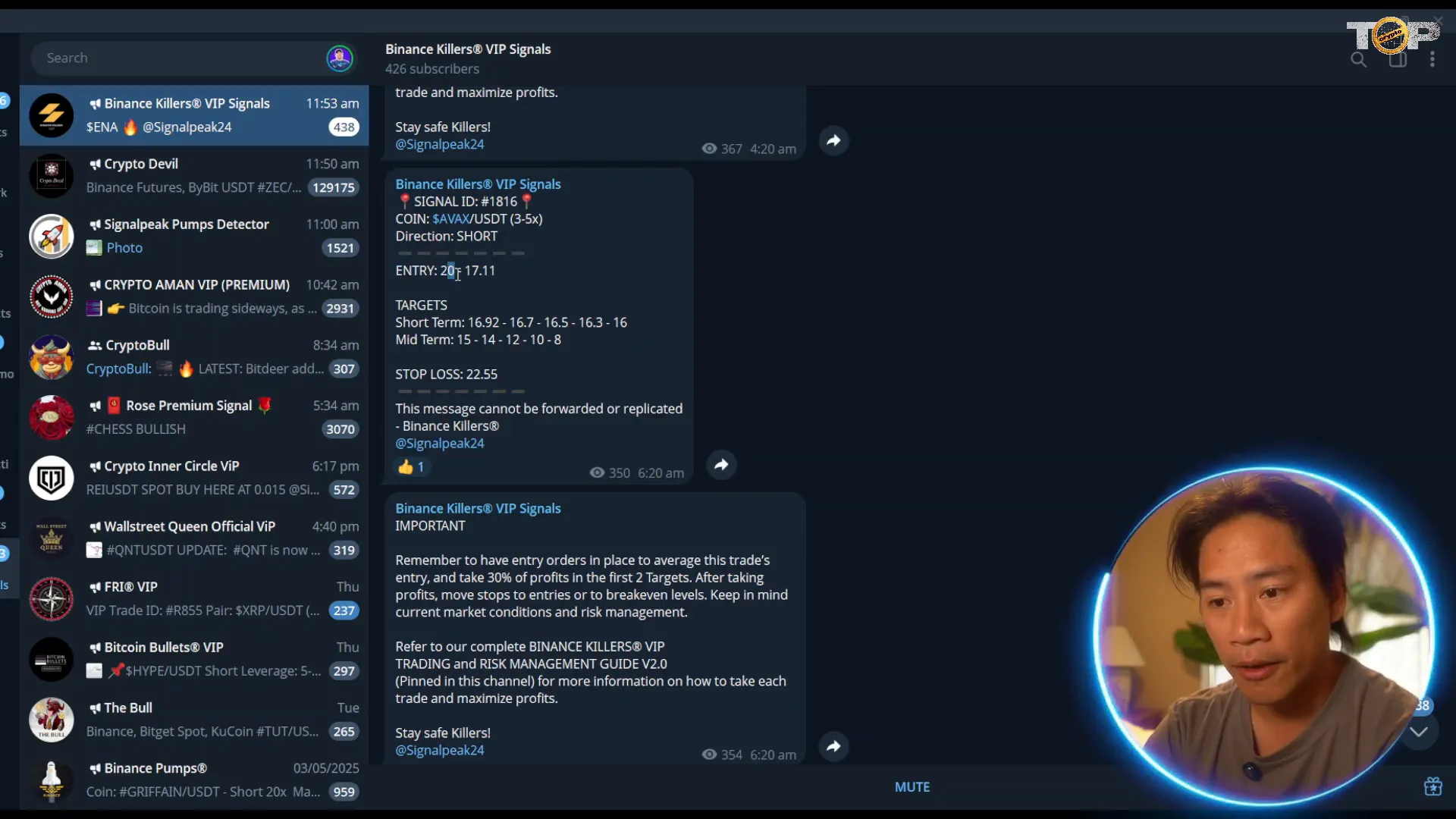The width and height of the screenshot is (1456, 819).
Task: Click the 438 unread badge
Action: coord(344,127)
